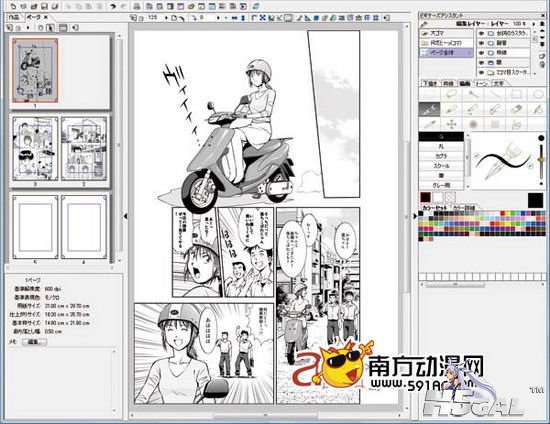The image size is (550, 424).
Task: Switch to the トーン tab
Action: pyautogui.click(x=482, y=83)
